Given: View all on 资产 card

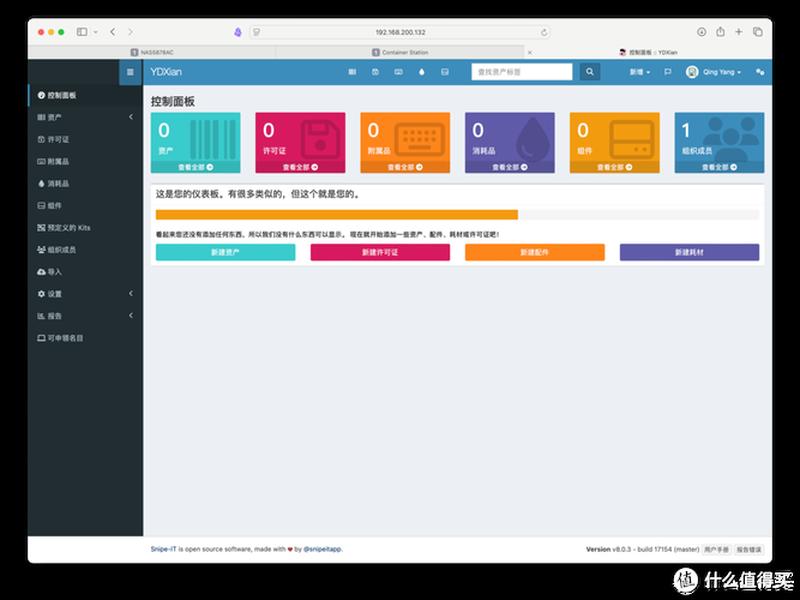Looking at the screenshot, I should click(195, 167).
